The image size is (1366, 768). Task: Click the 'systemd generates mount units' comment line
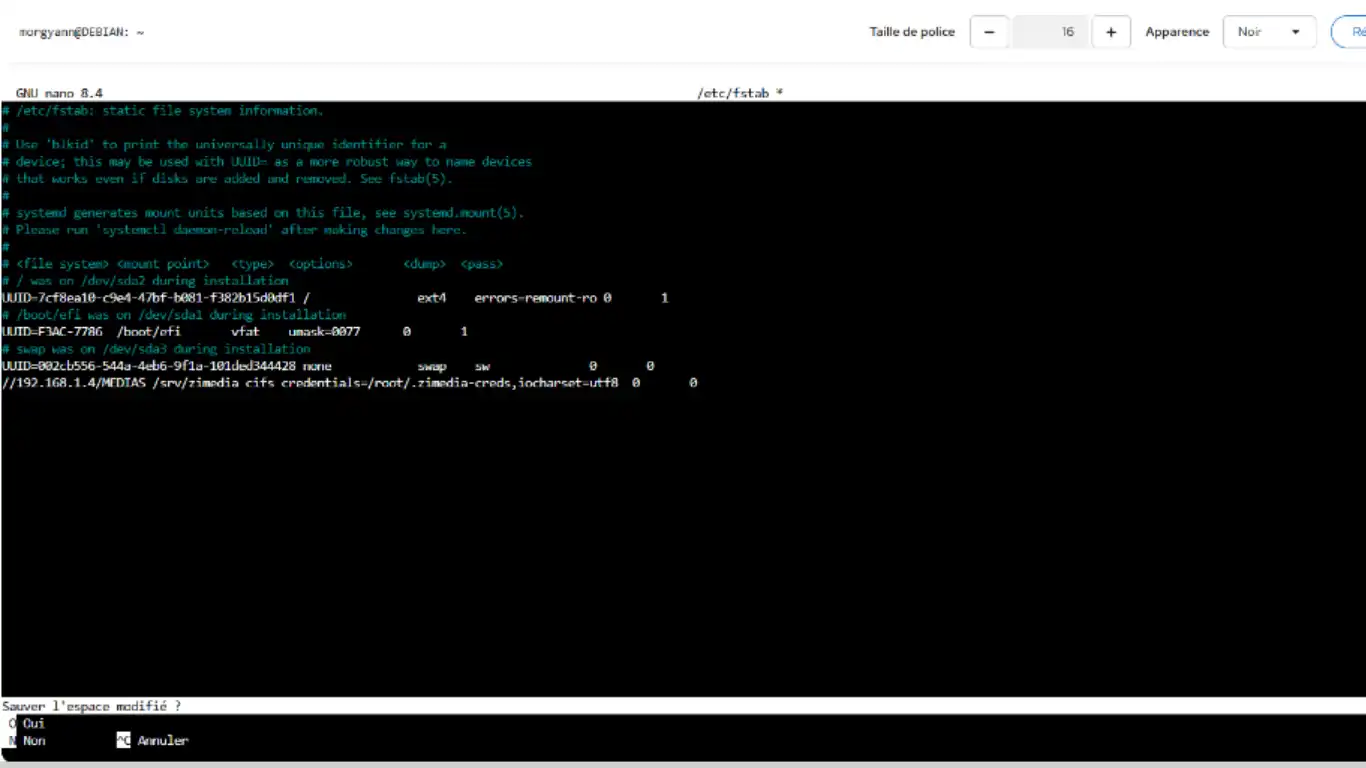[263, 213]
